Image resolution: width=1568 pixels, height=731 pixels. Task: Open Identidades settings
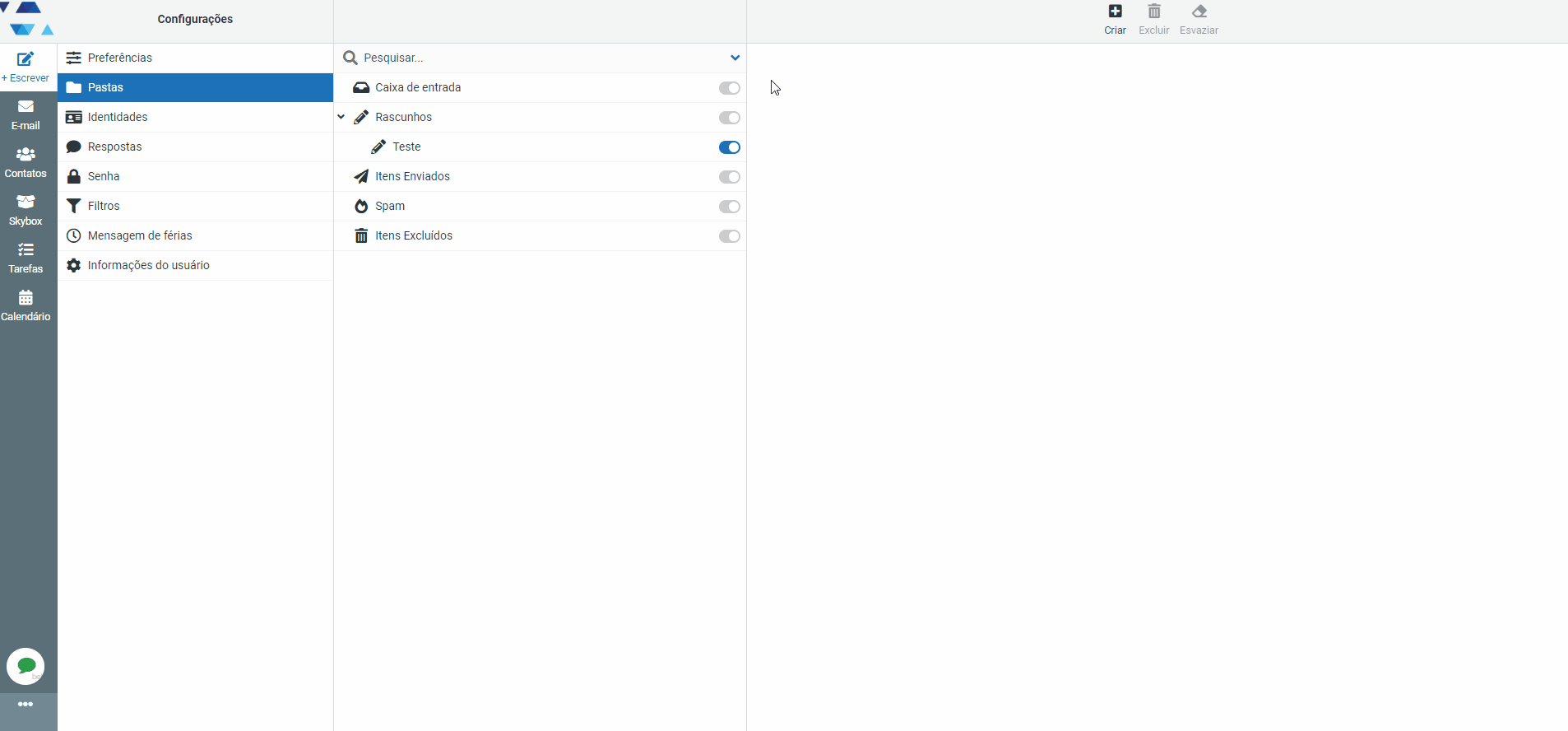coord(195,117)
